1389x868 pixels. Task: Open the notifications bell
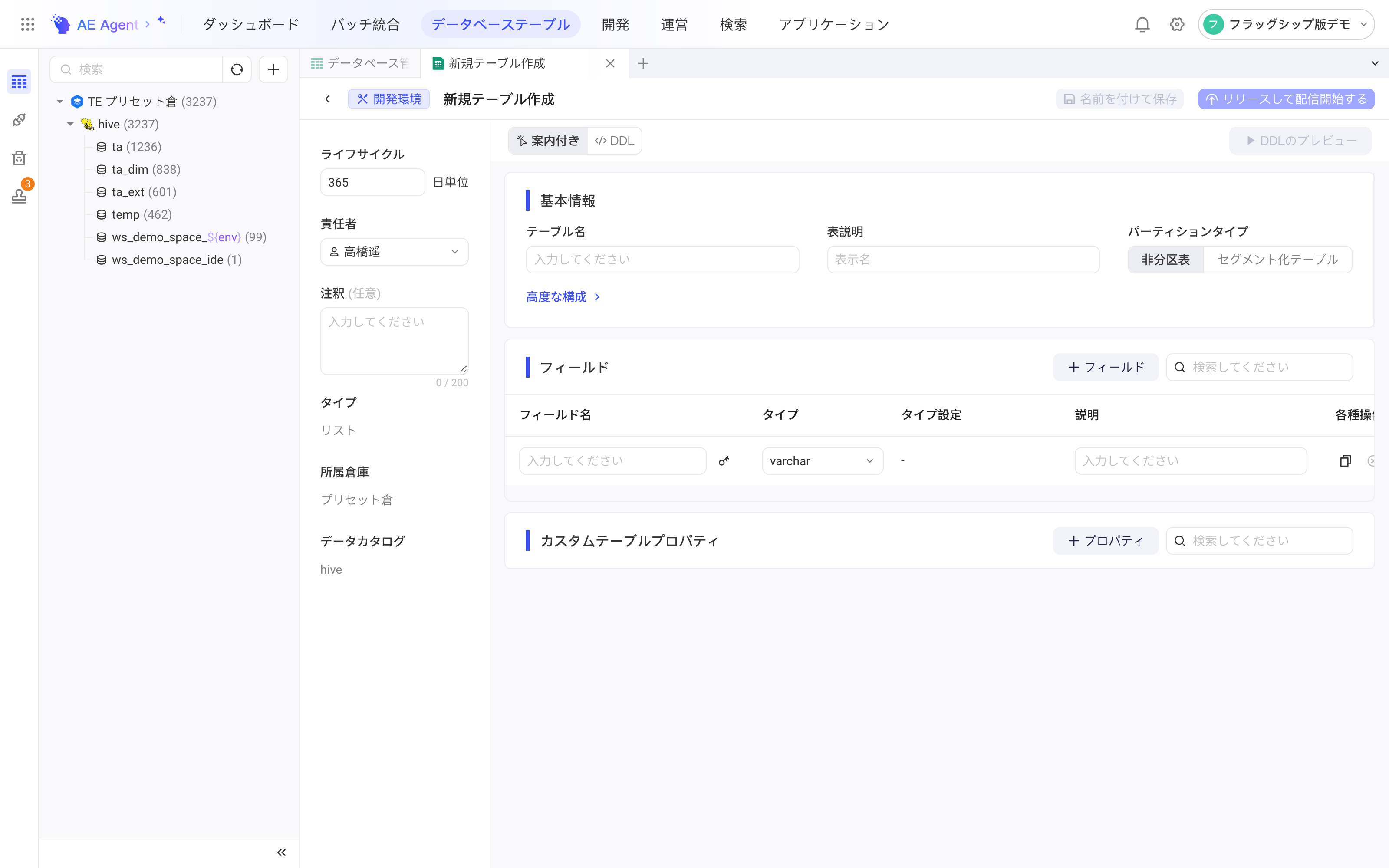pos(1142,24)
